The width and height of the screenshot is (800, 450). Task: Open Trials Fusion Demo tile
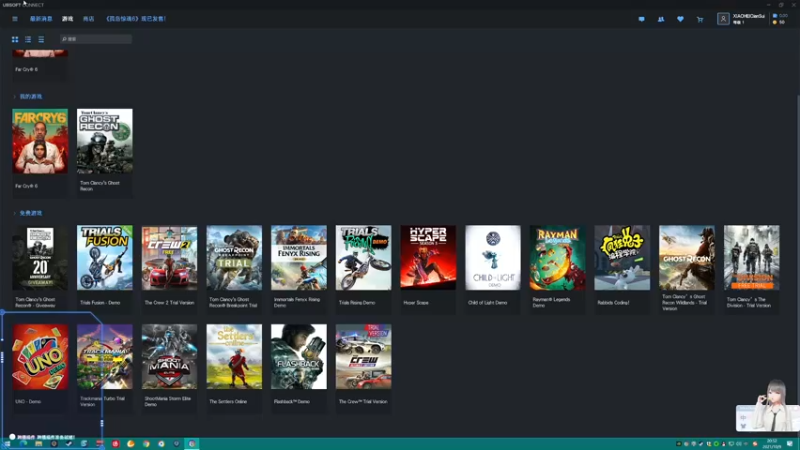(x=105, y=268)
